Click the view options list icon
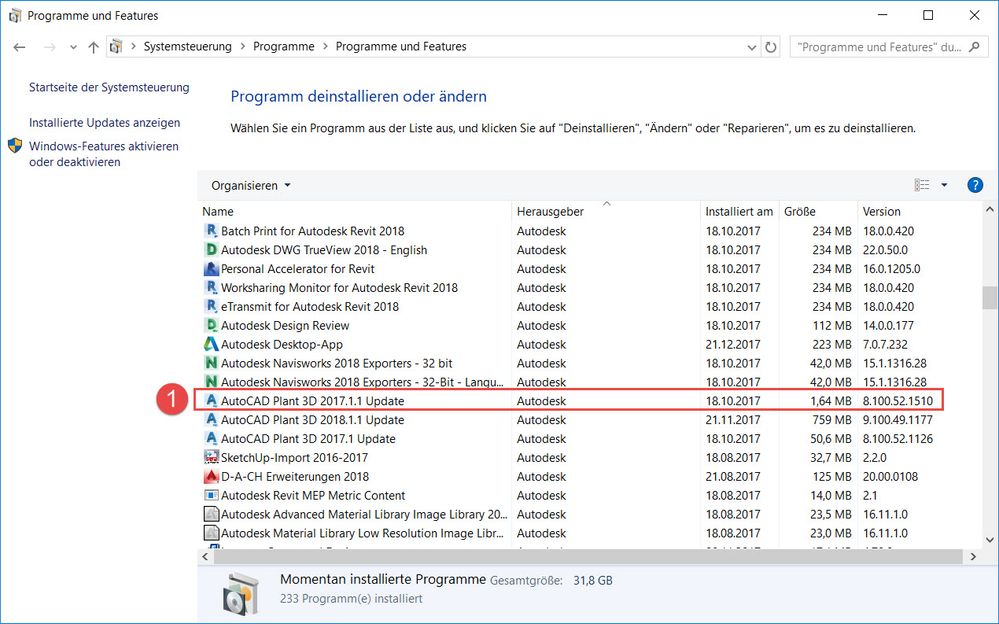Viewport: 999px width, 624px height. (x=922, y=185)
